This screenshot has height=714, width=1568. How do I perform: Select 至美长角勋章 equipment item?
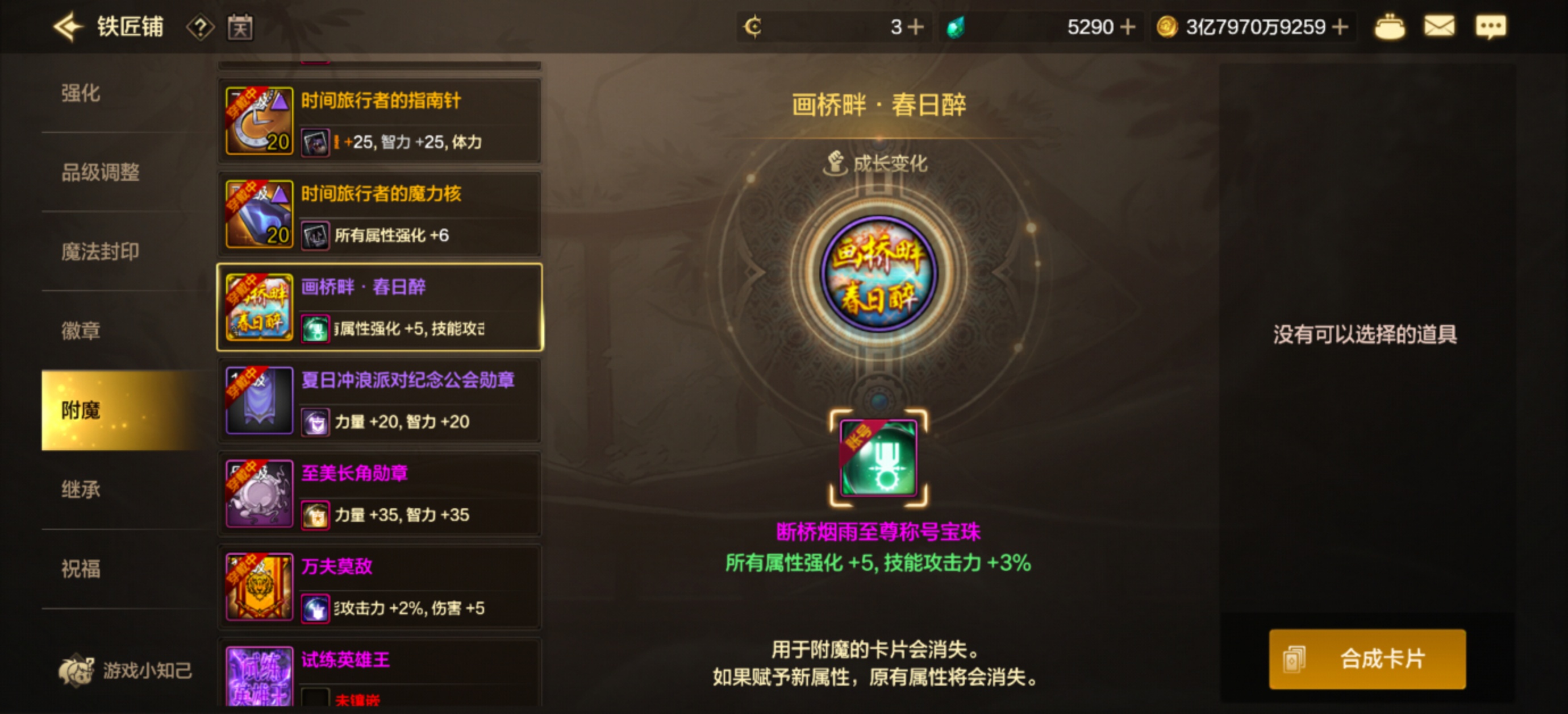380,493
